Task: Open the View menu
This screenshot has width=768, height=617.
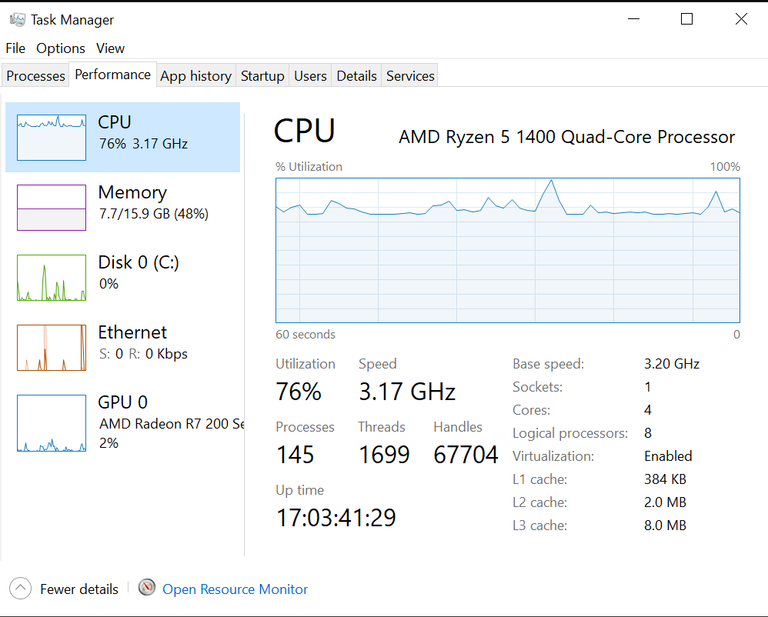Action: tap(110, 48)
